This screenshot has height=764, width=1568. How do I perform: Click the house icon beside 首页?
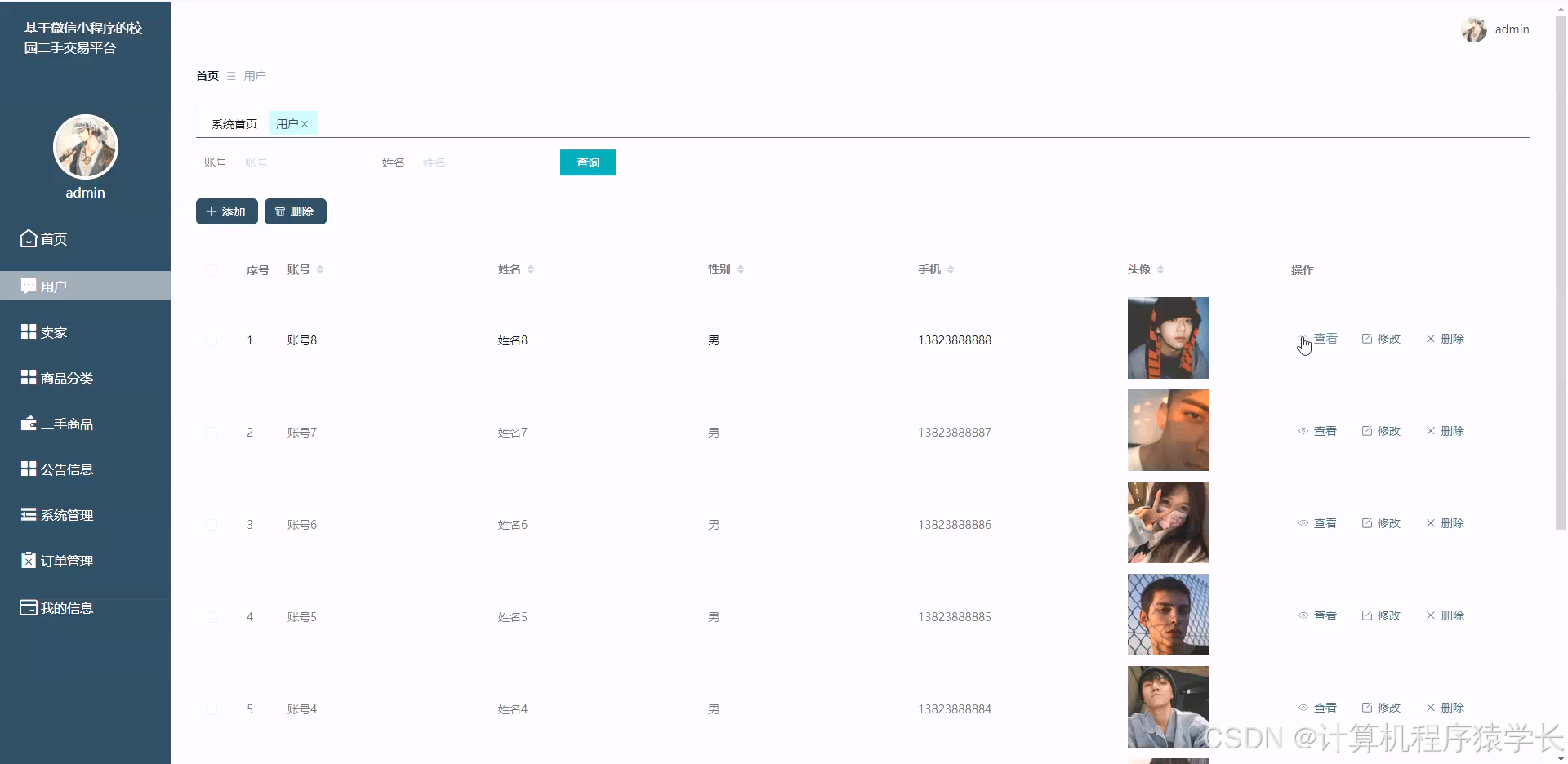(29, 238)
